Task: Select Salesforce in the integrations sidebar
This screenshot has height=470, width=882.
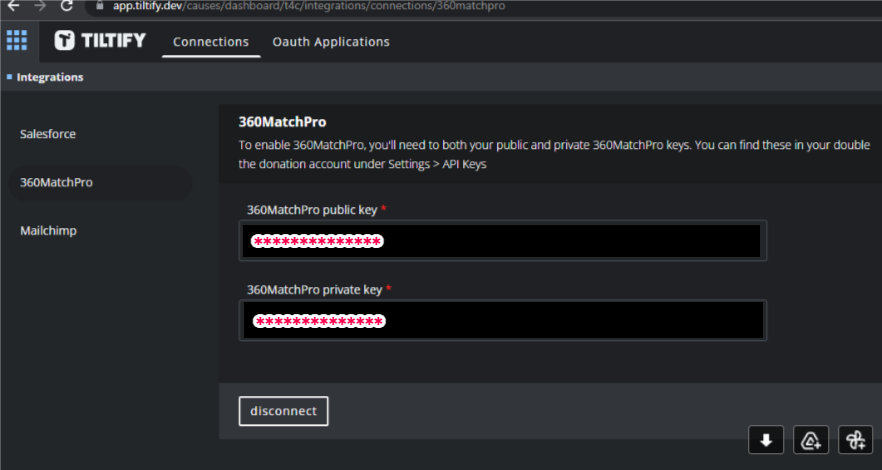Action: [48, 134]
